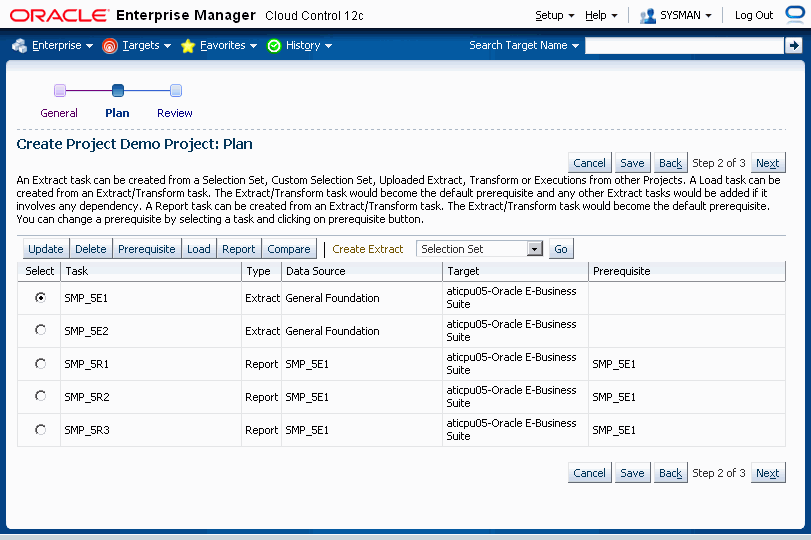The image size is (811, 540).
Task: Open the Setup dropdown menu
Action: click(554, 16)
